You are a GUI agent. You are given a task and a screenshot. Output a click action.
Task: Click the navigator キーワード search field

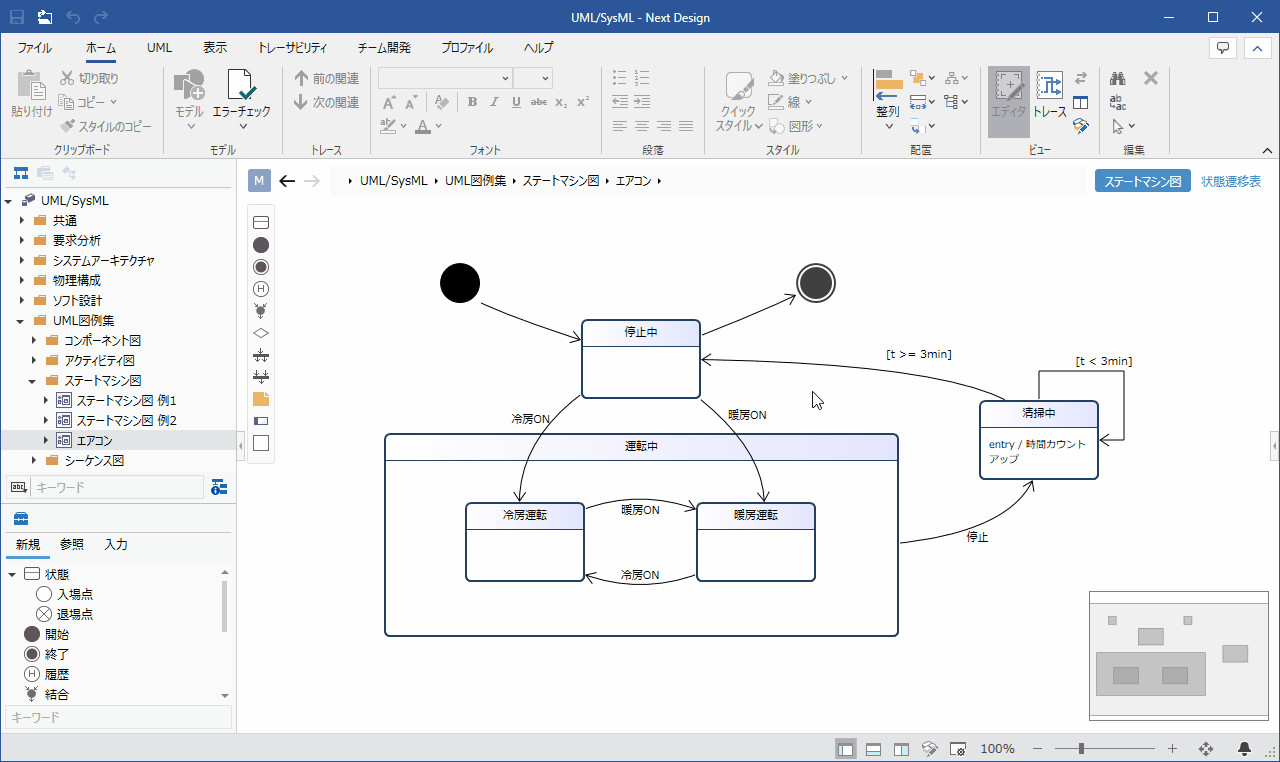coord(117,487)
